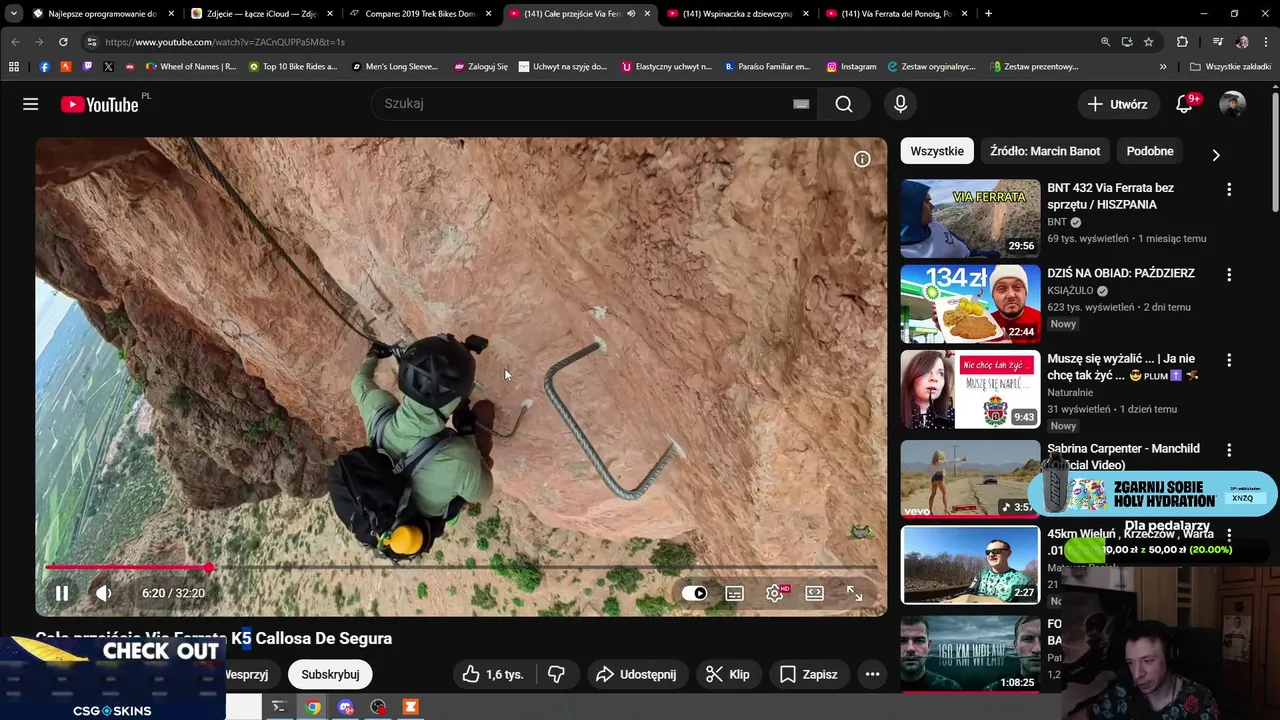Enter full screen mode
This screenshot has width=1280, height=720.
[855, 593]
